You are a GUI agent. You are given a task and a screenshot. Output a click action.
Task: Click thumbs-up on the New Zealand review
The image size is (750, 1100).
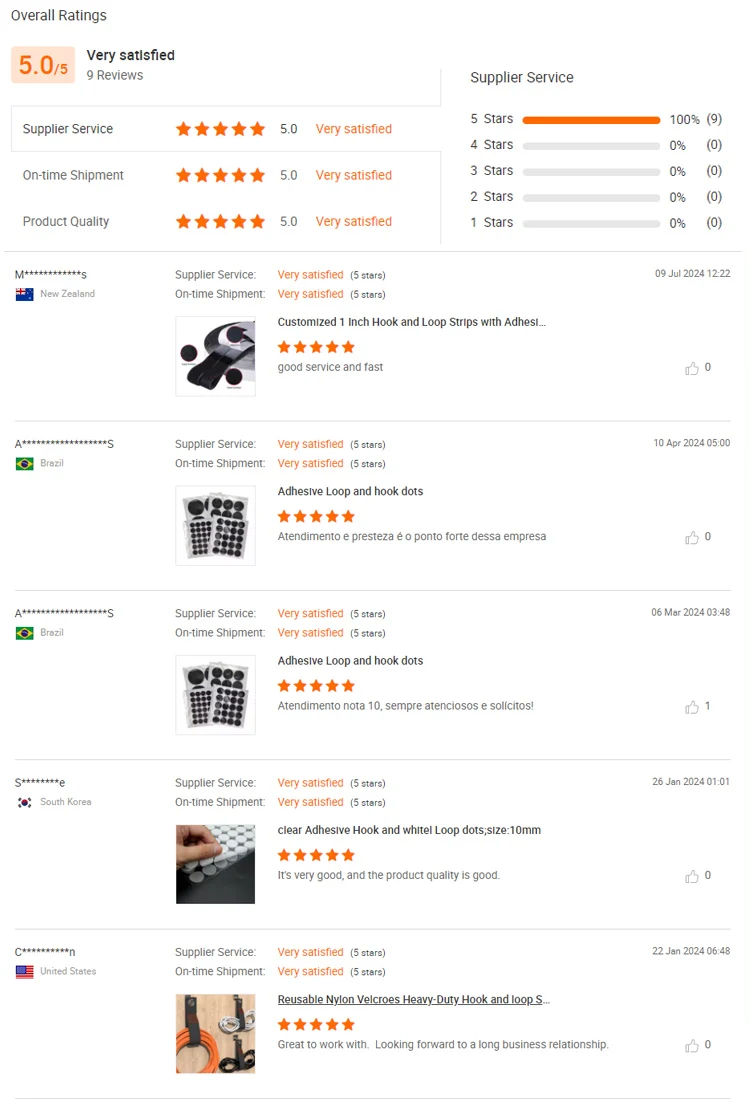[x=693, y=368]
